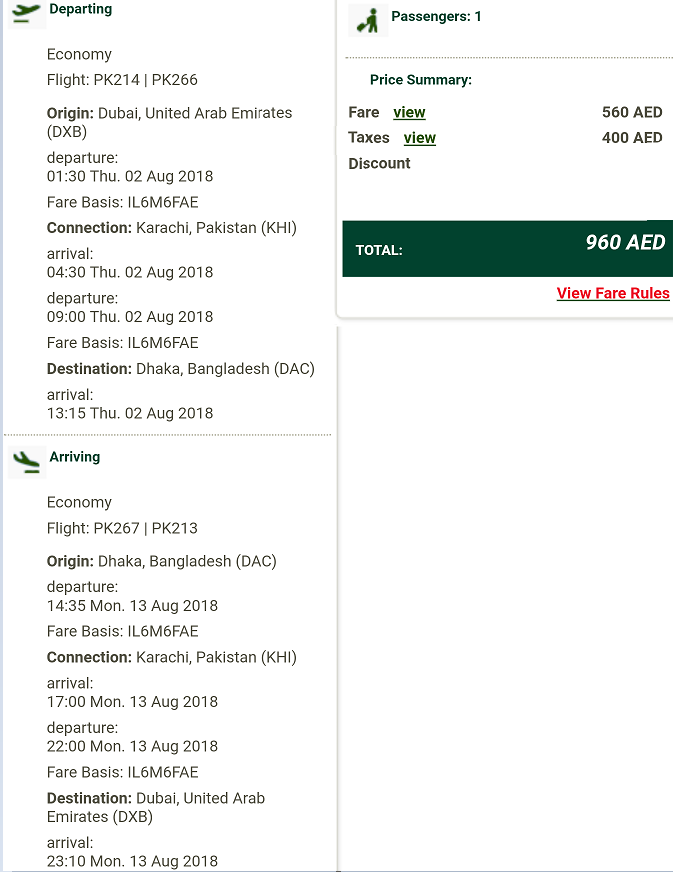
Task: Click the Passengers: 1 label
Action: pos(436,17)
